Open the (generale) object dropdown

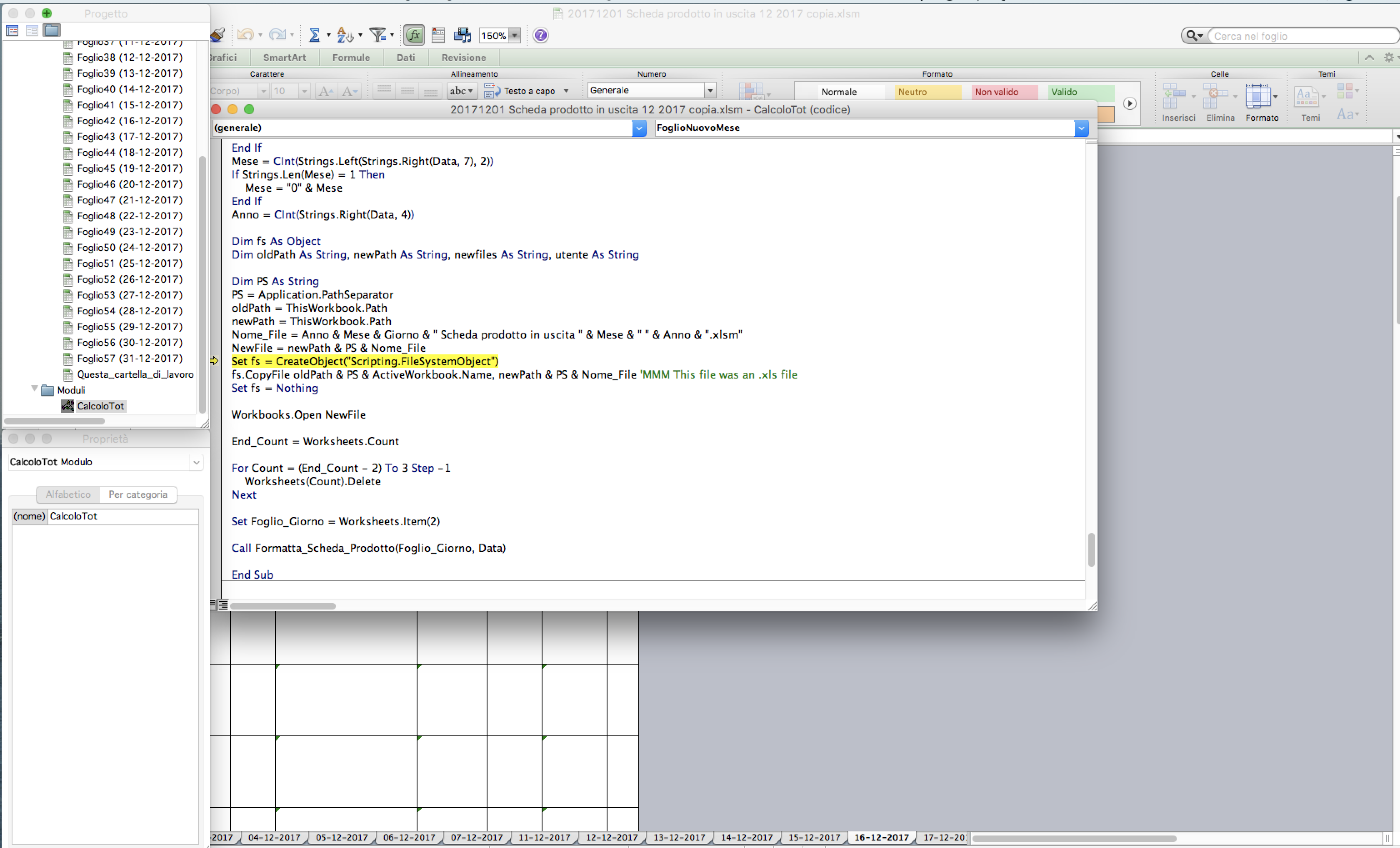(x=639, y=128)
